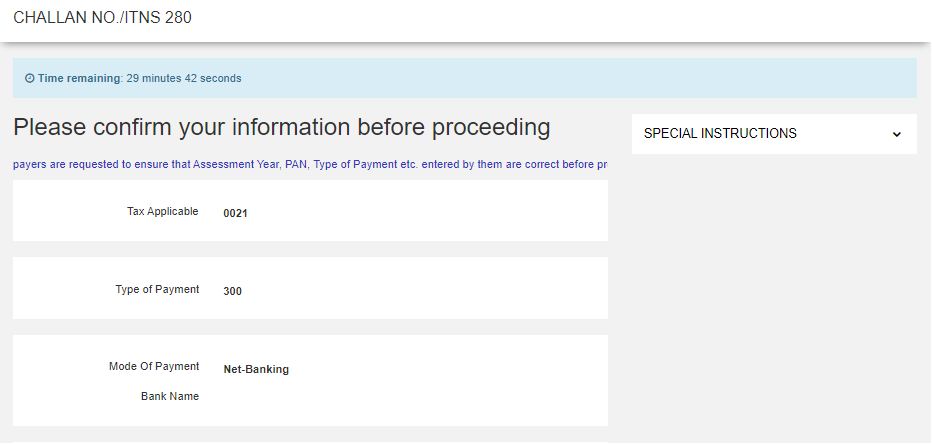Image resolution: width=933 pixels, height=444 pixels.
Task: Select the 300 payment type value
Action: (233, 291)
